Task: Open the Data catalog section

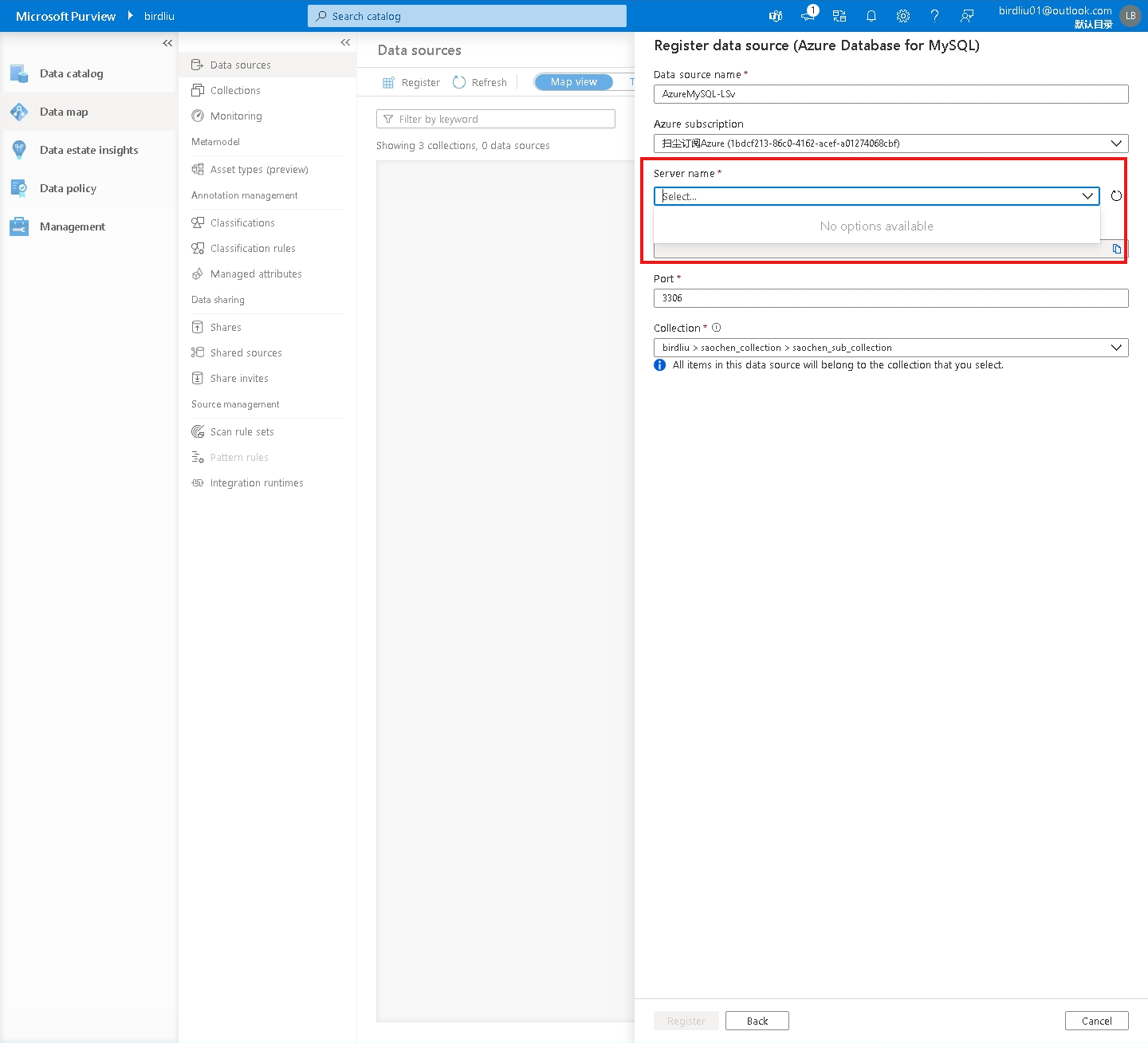Action: coord(71,73)
